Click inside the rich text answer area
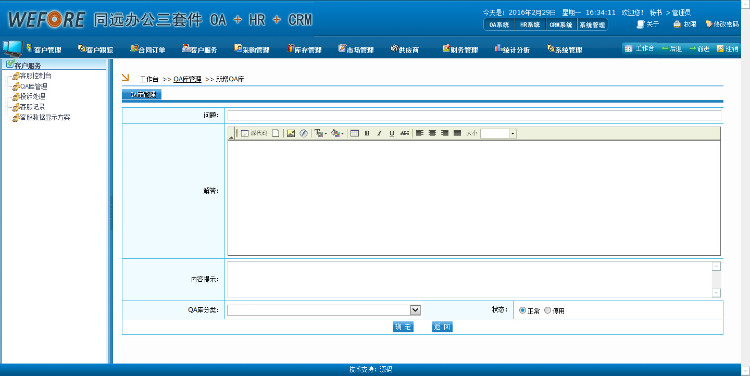750x376 pixels. click(474, 198)
